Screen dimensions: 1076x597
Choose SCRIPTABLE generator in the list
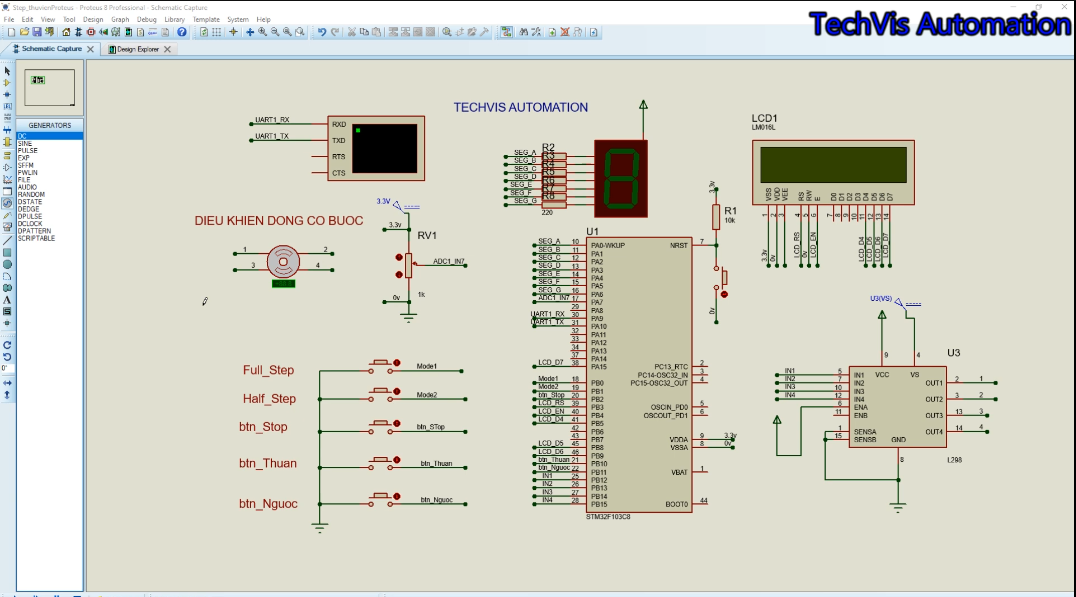point(49,238)
